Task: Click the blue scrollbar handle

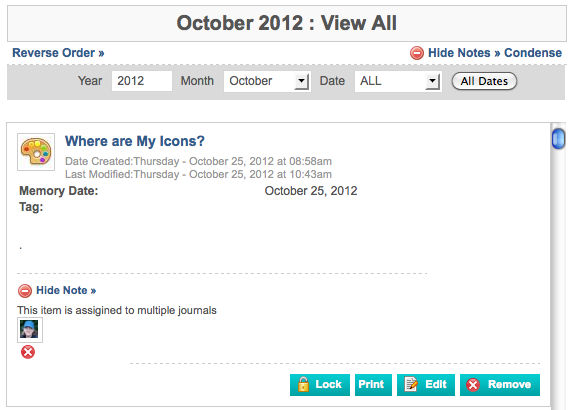Action: [558, 138]
